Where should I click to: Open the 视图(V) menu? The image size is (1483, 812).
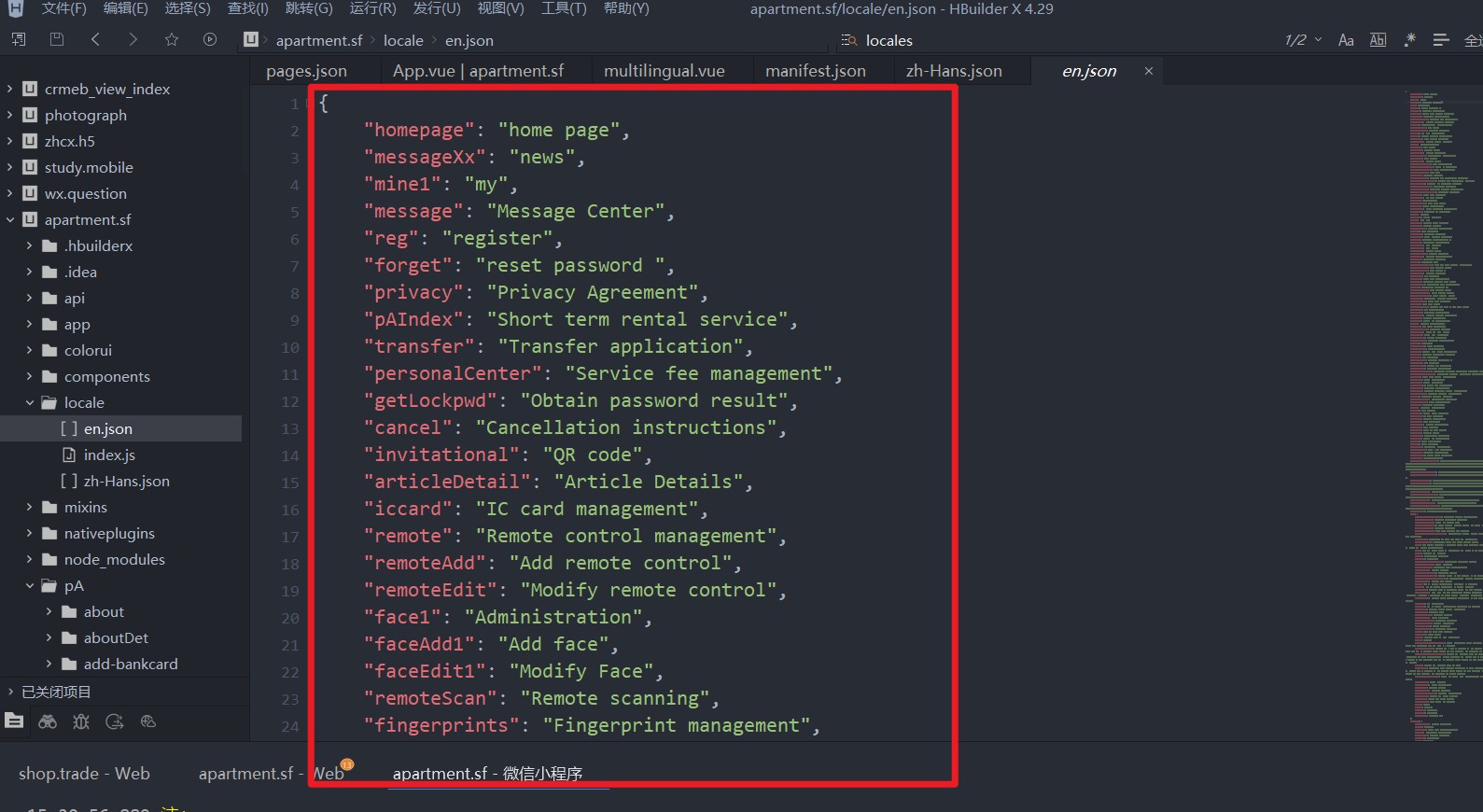point(500,8)
